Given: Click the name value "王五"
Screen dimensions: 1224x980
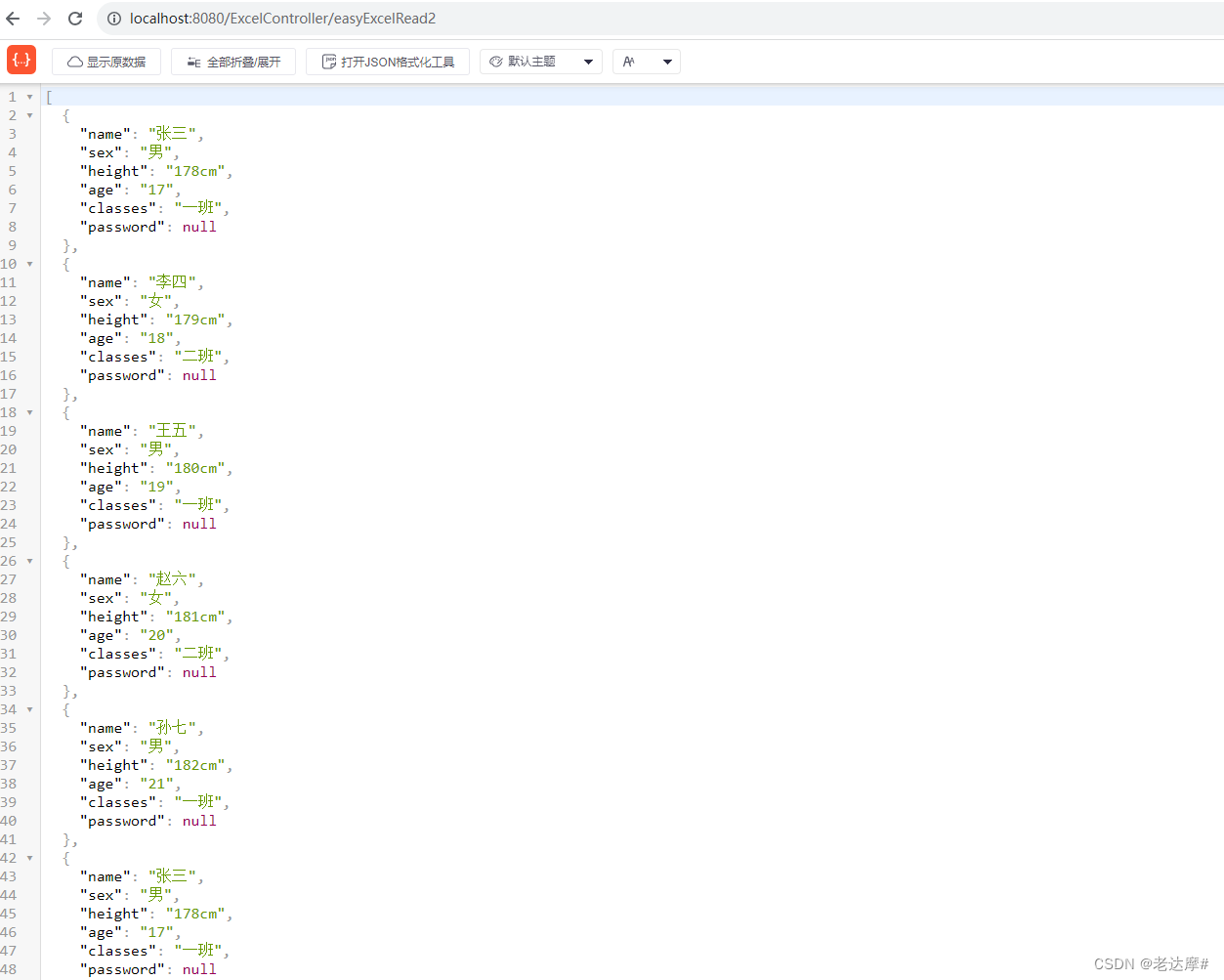Looking at the screenshot, I should (x=172, y=431).
